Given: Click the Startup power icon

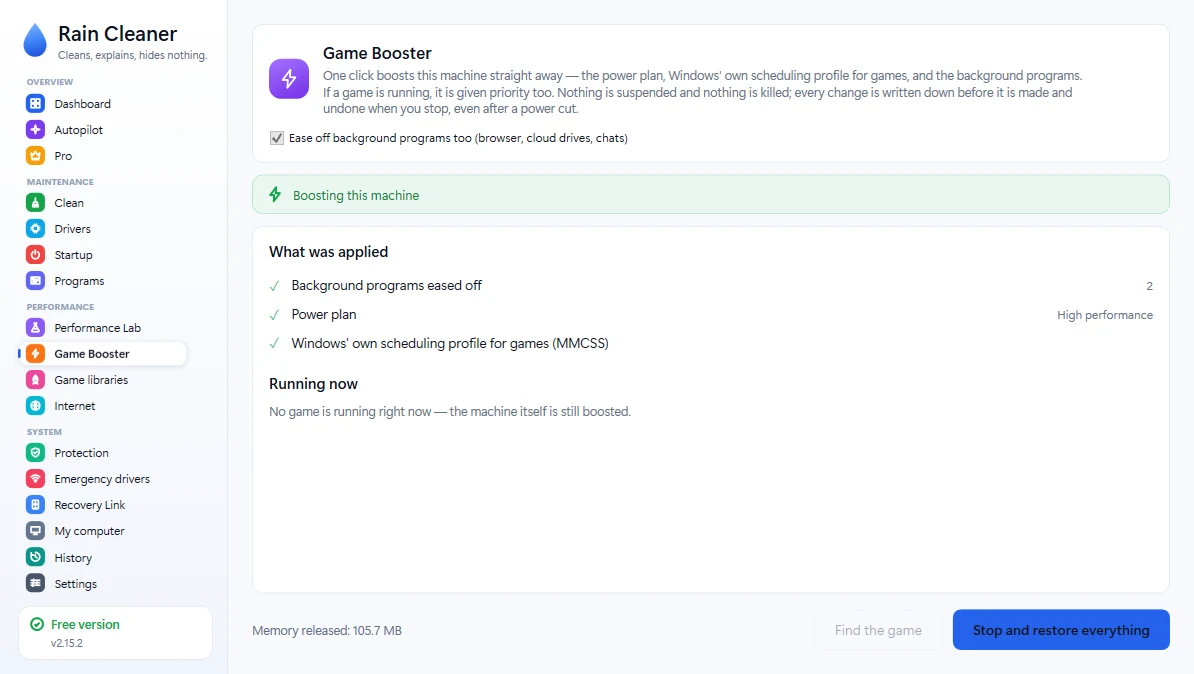Looking at the screenshot, I should 35,254.
